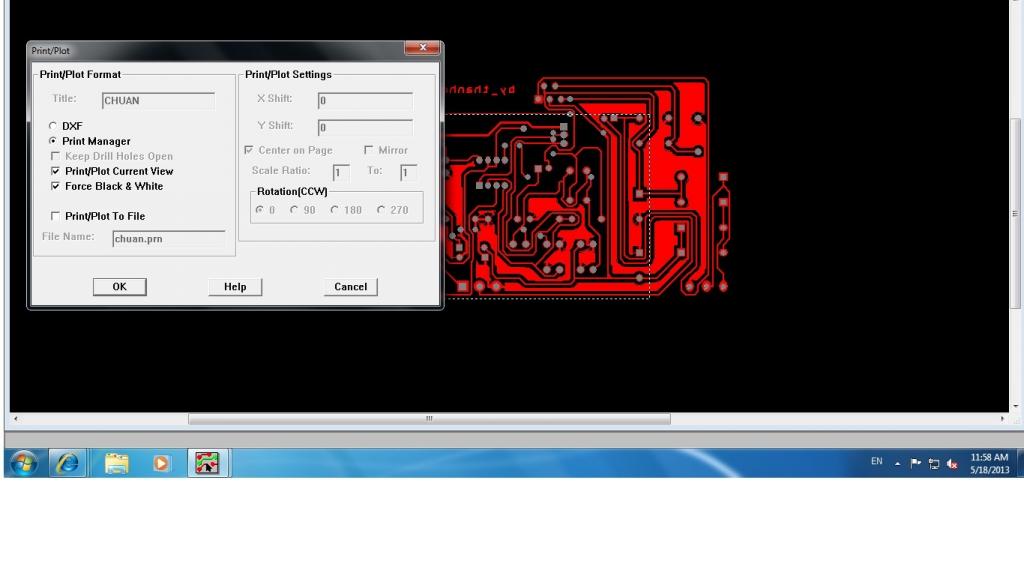Image resolution: width=1024 pixels, height=576 pixels.
Task: Open Windows Explorer folder icon in taskbar
Action: (x=117, y=463)
